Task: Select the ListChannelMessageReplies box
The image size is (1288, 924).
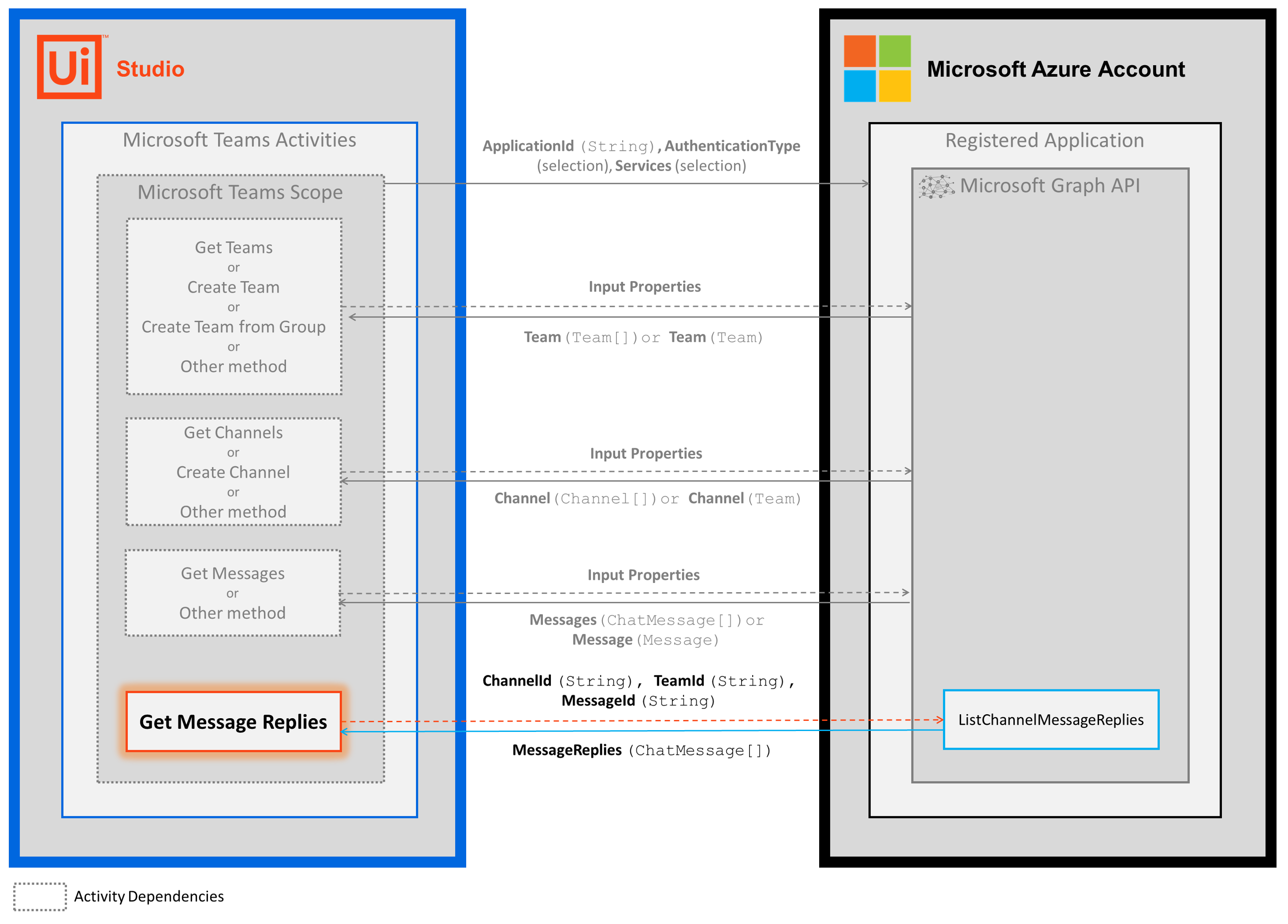Action: tap(1051, 720)
